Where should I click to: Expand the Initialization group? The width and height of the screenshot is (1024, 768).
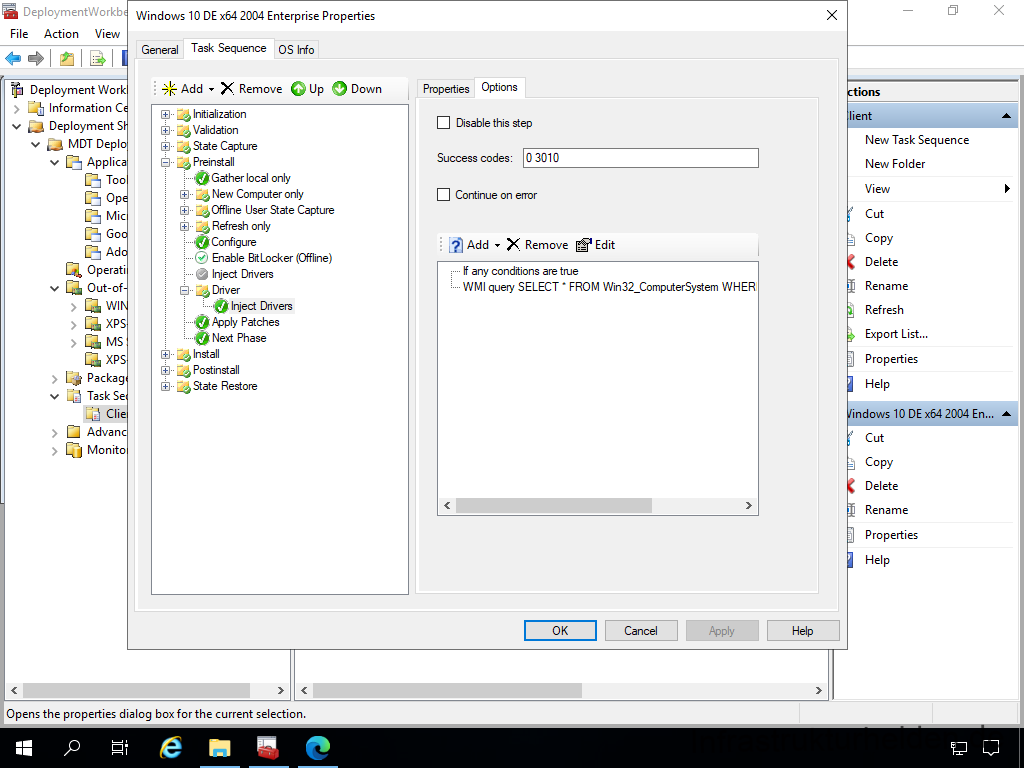click(165, 114)
